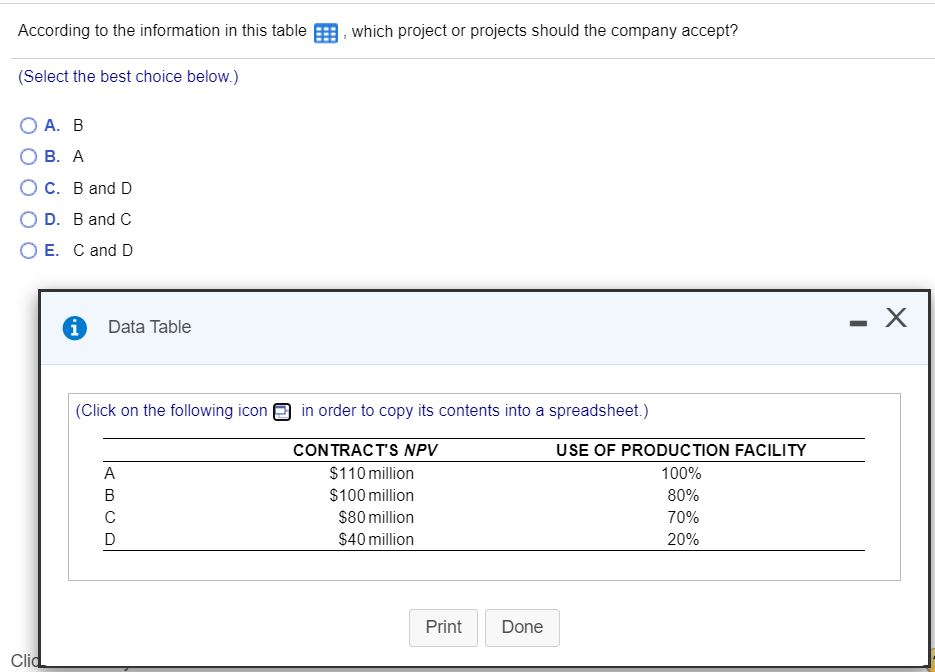
Task: Click the Select the best choice text
Action: [126, 76]
